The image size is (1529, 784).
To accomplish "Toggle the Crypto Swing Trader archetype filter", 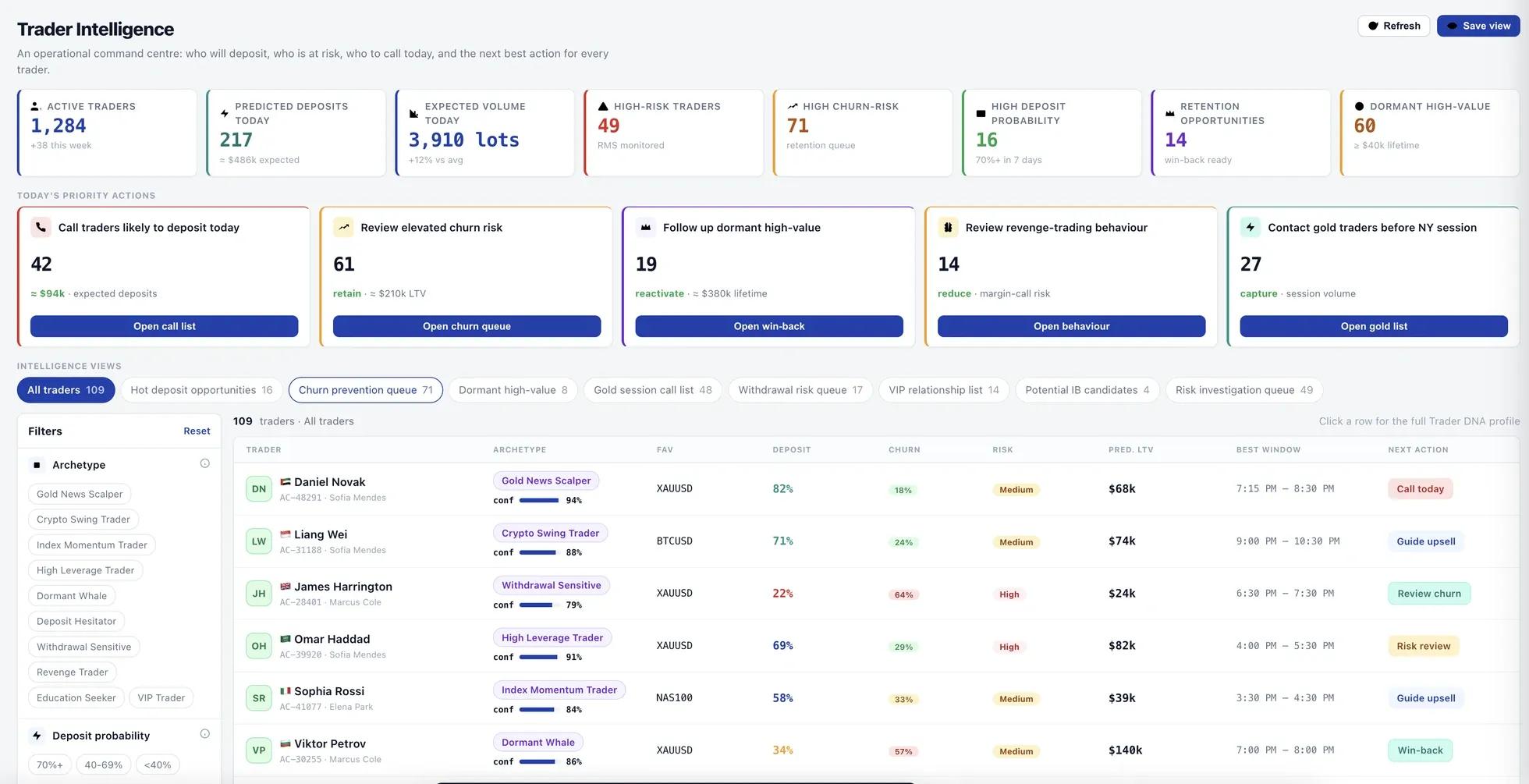I will coord(83,520).
